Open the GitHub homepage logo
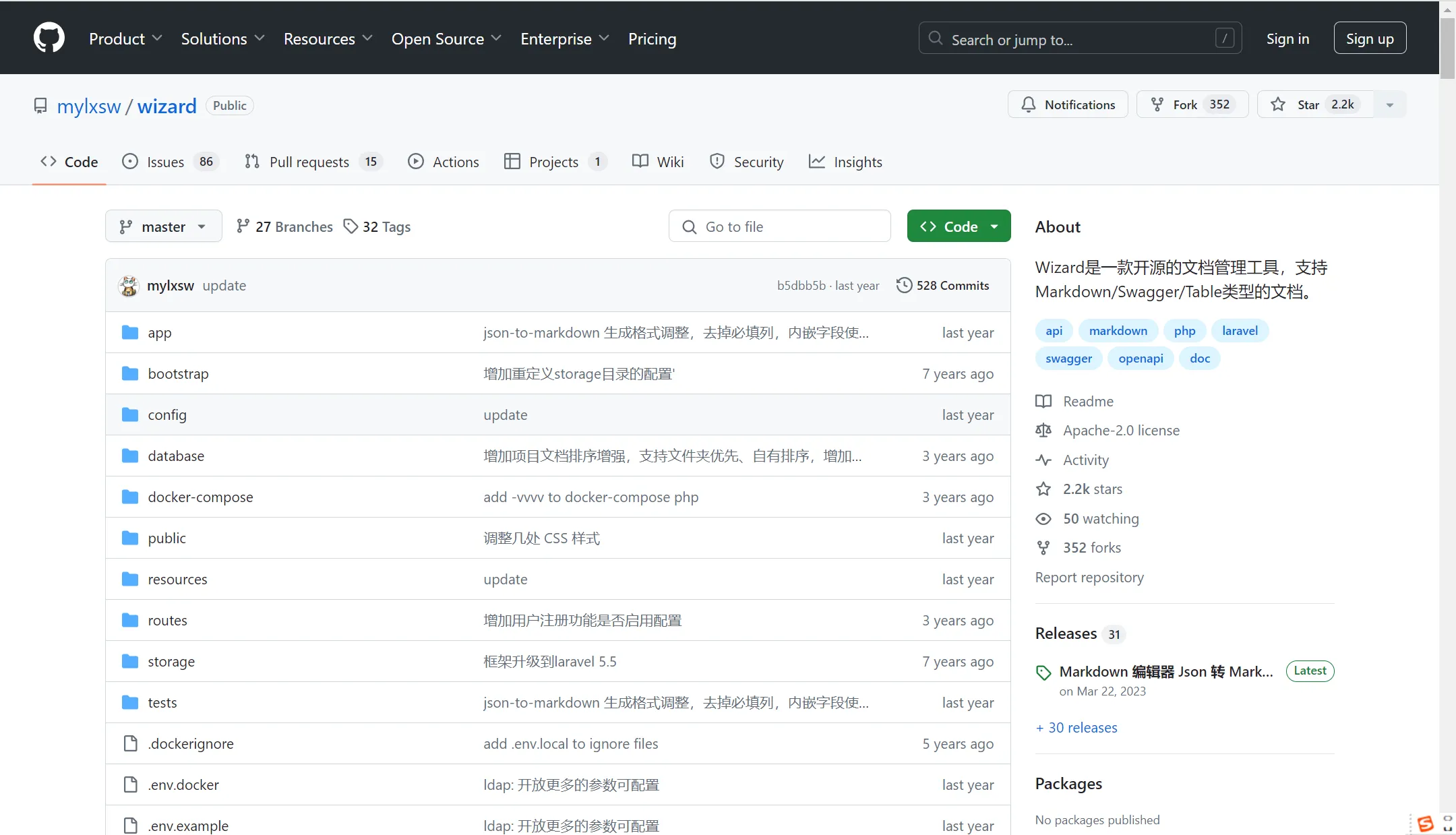 (49, 38)
